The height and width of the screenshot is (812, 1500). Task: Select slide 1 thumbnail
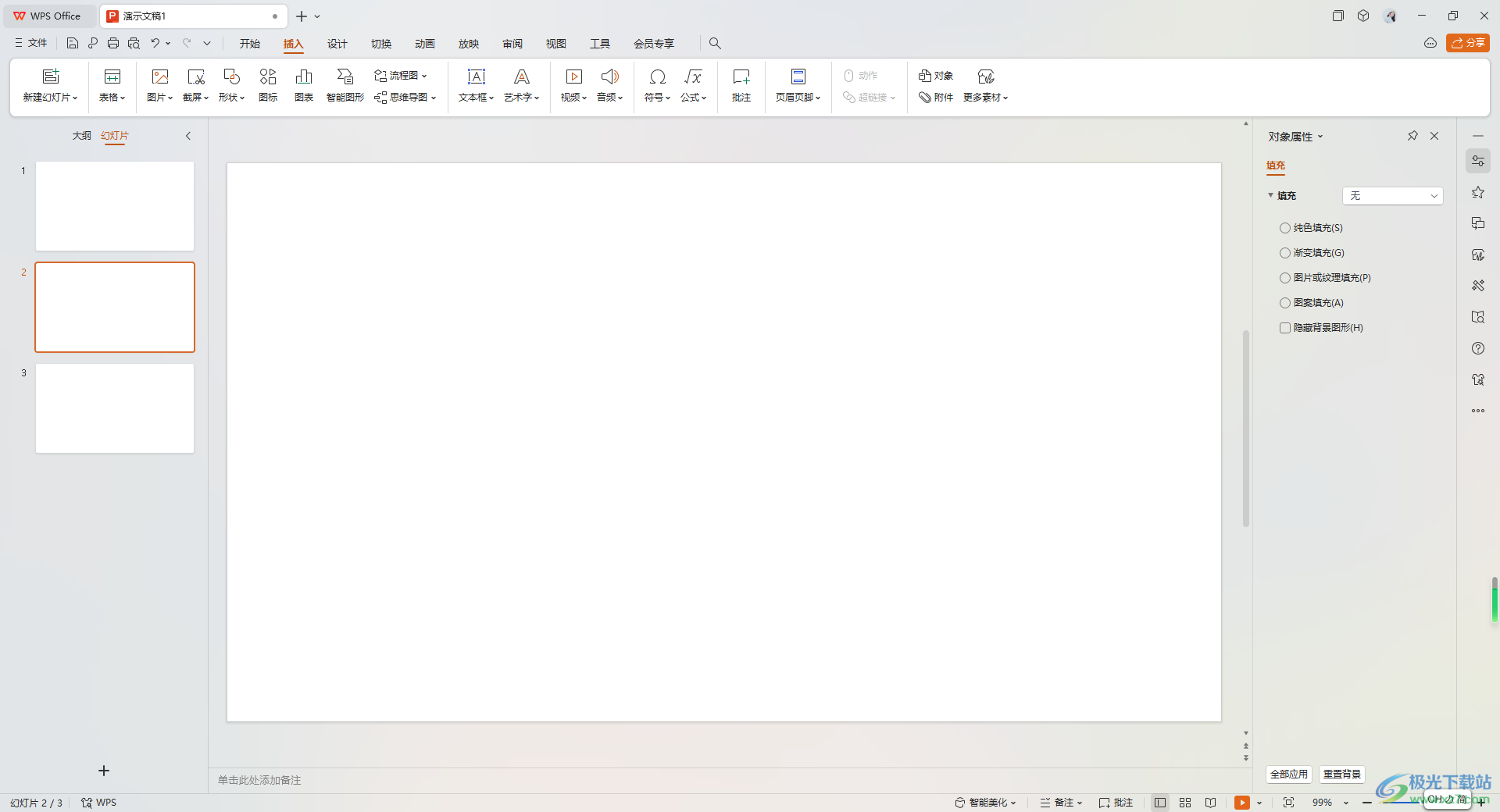pos(115,206)
